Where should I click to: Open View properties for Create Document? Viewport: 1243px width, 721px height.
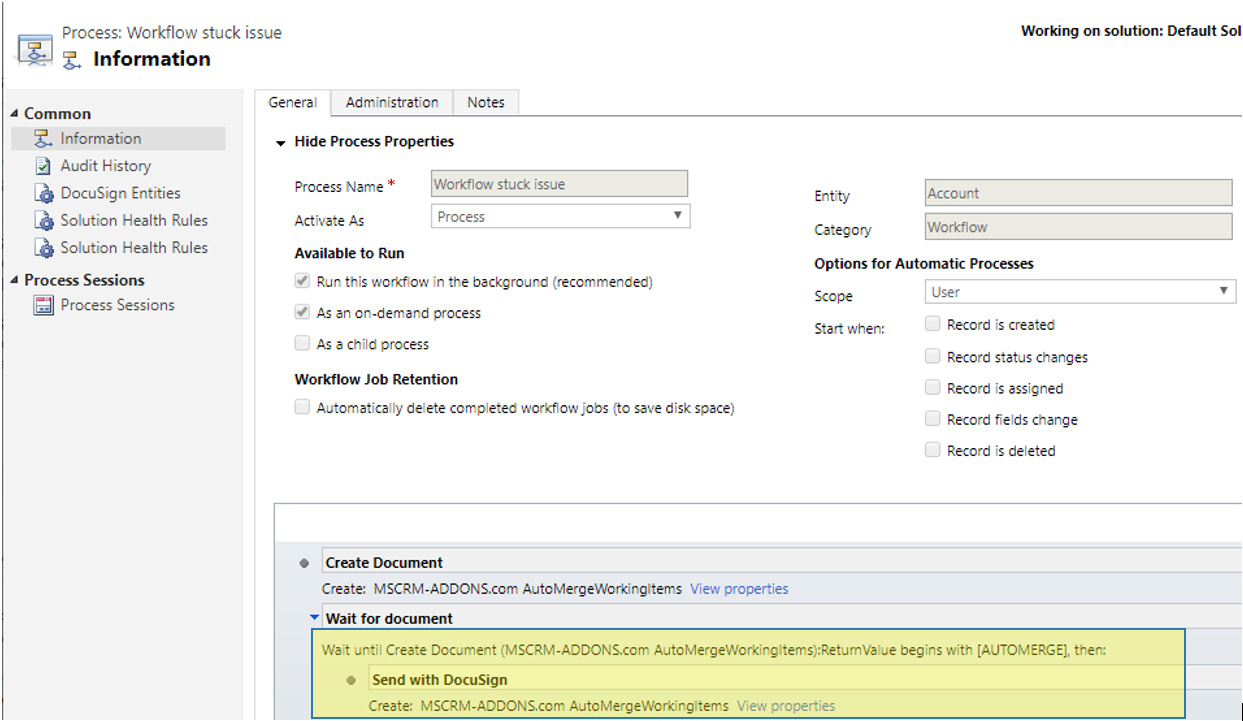click(739, 589)
